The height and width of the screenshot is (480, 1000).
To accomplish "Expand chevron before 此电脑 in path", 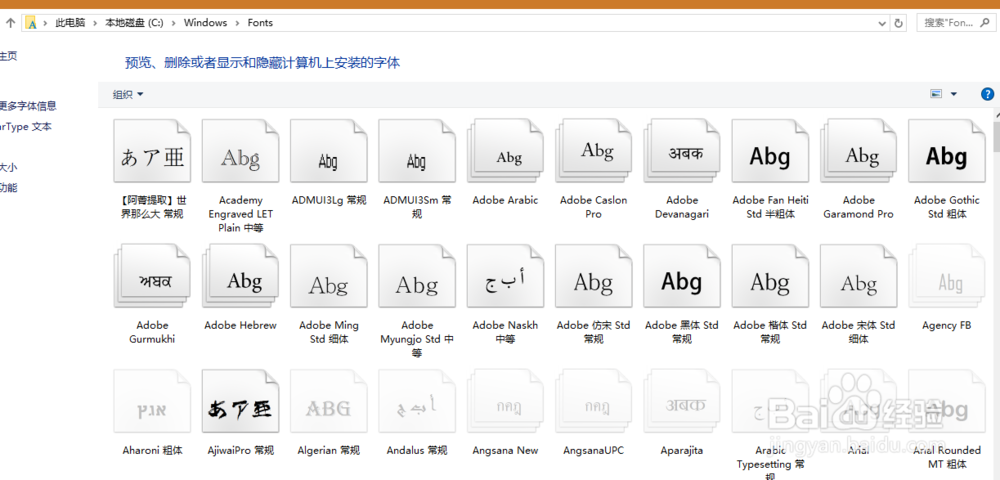I will click(x=45, y=23).
